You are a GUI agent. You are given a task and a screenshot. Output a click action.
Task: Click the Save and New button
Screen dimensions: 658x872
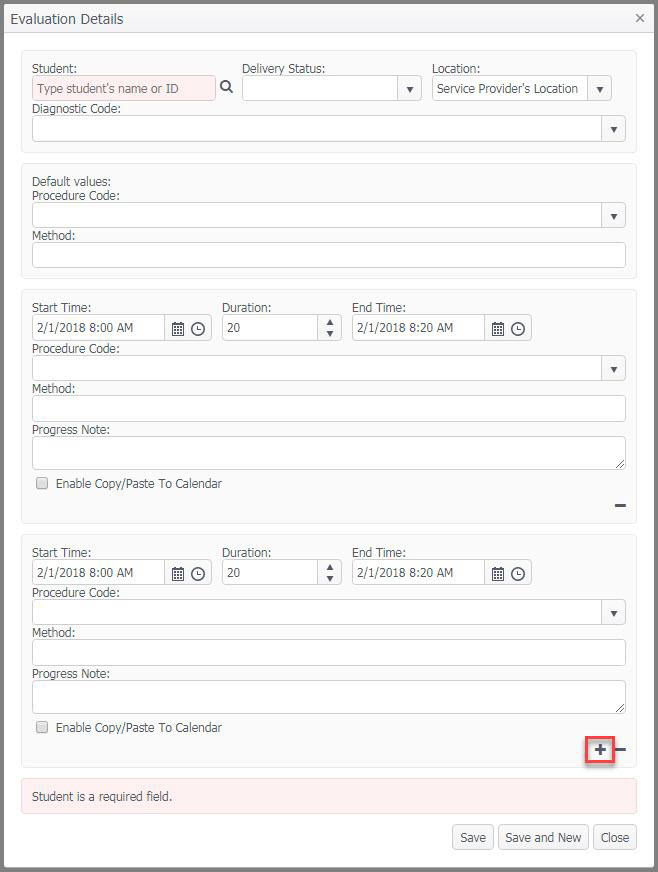coord(543,837)
